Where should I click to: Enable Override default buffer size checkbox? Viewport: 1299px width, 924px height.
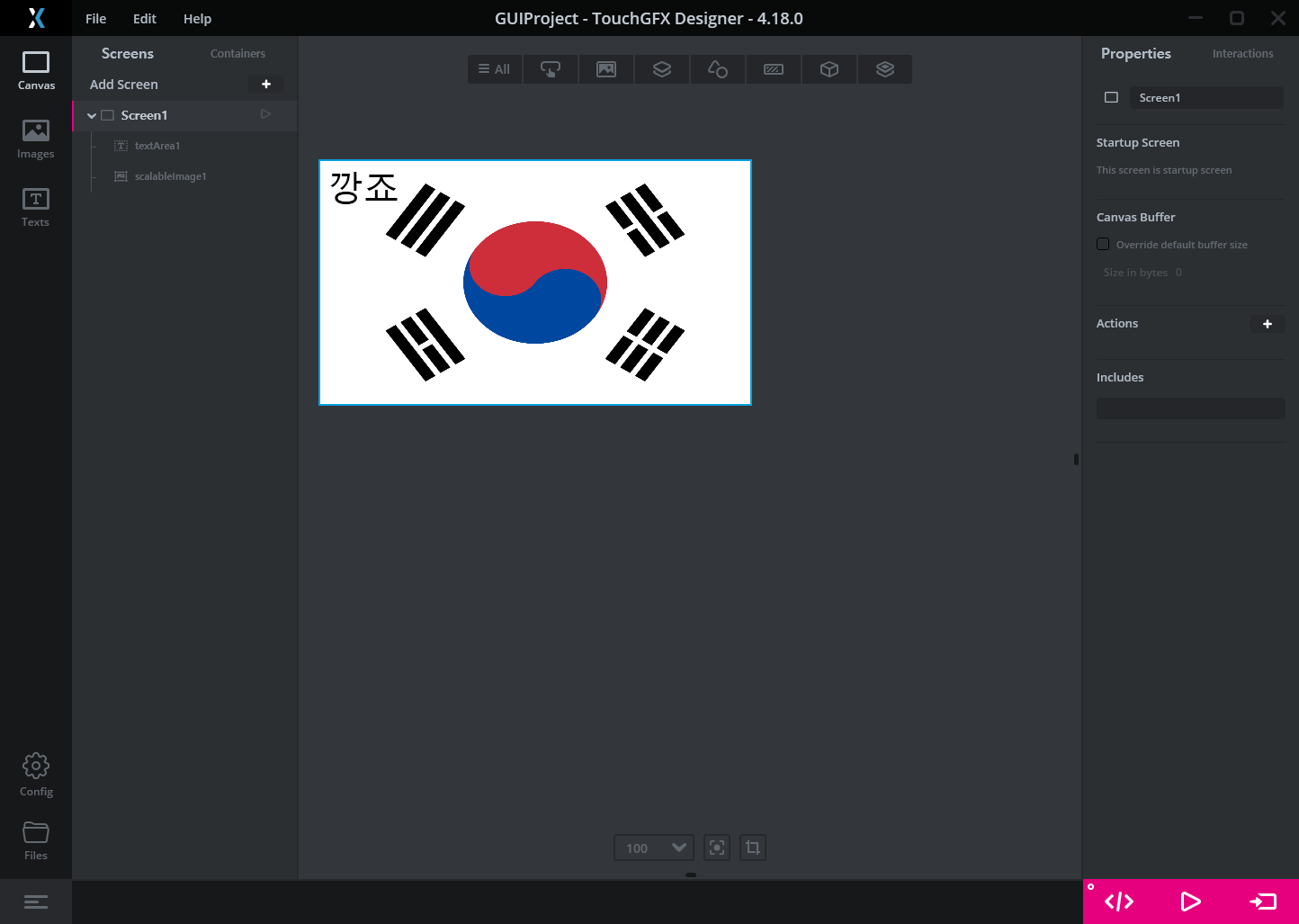pos(1103,244)
